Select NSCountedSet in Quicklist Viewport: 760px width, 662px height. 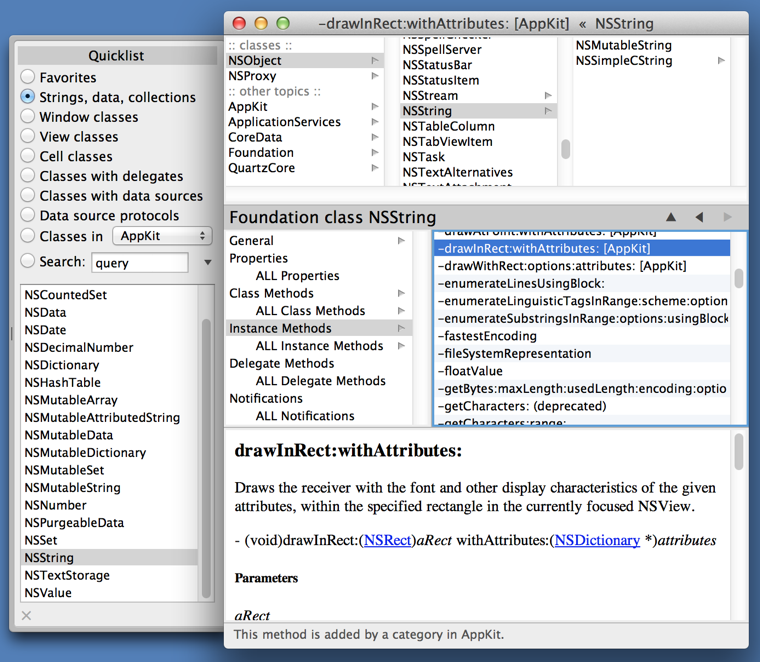(x=110, y=295)
